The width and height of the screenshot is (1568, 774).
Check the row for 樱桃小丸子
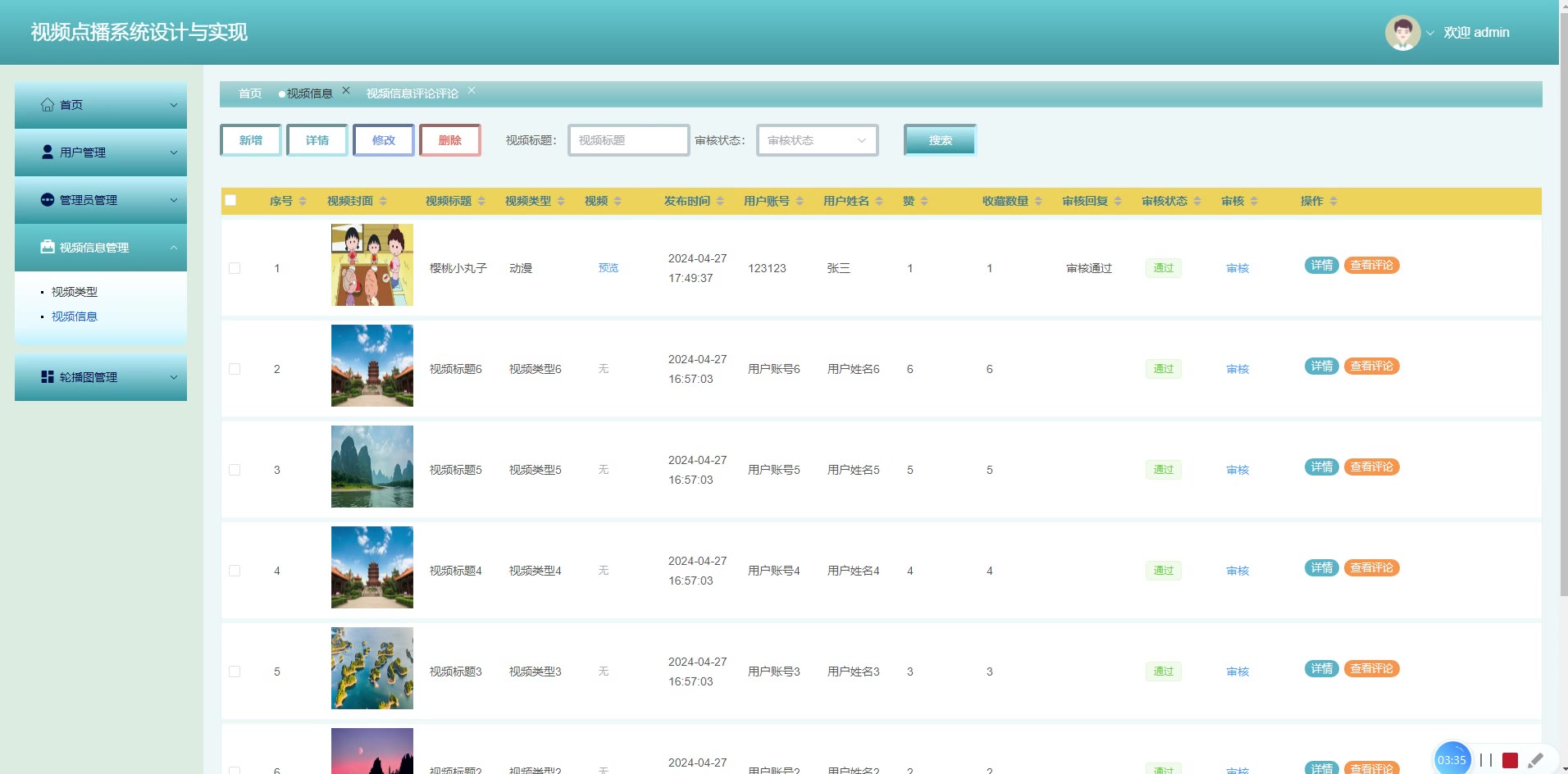click(x=235, y=268)
